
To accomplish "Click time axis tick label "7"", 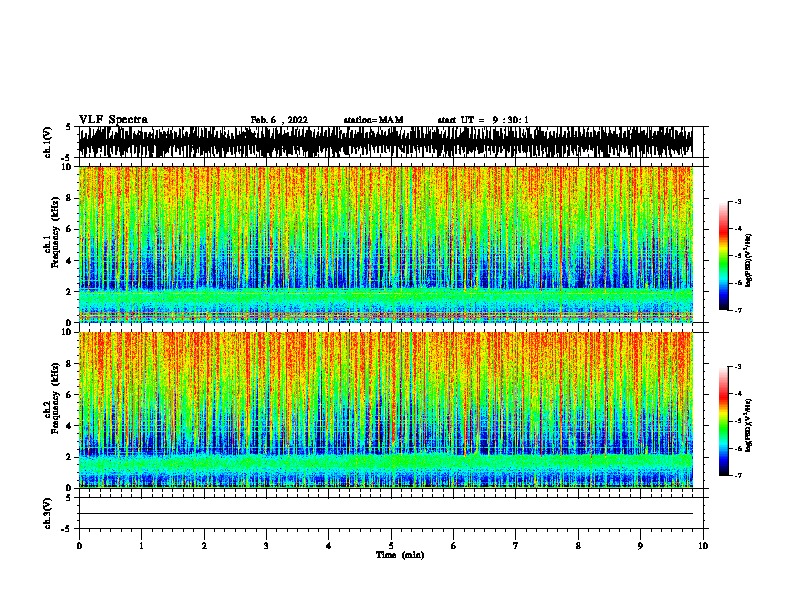I will pos(516,546).
